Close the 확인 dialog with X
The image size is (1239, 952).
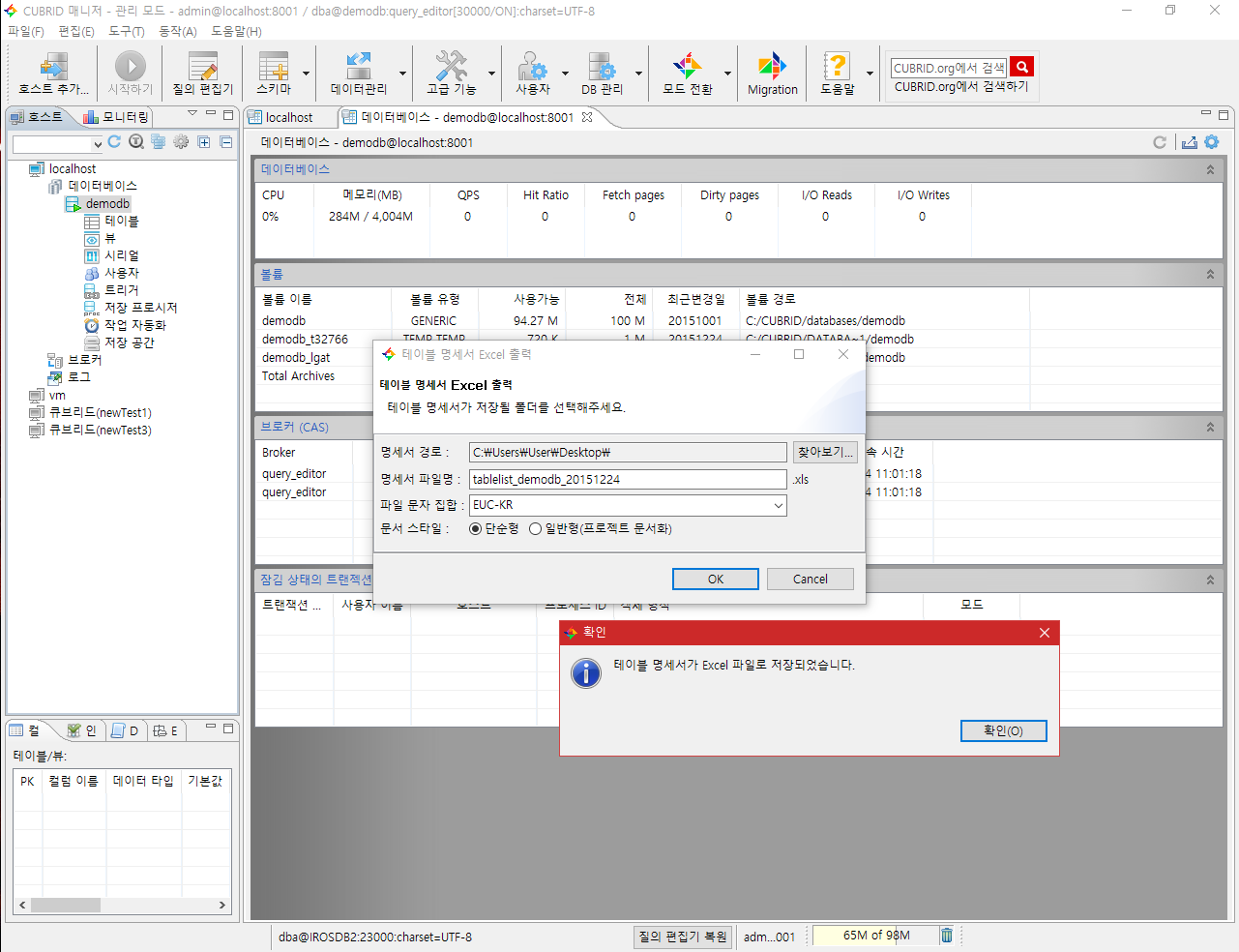(x=1045, y=633)
